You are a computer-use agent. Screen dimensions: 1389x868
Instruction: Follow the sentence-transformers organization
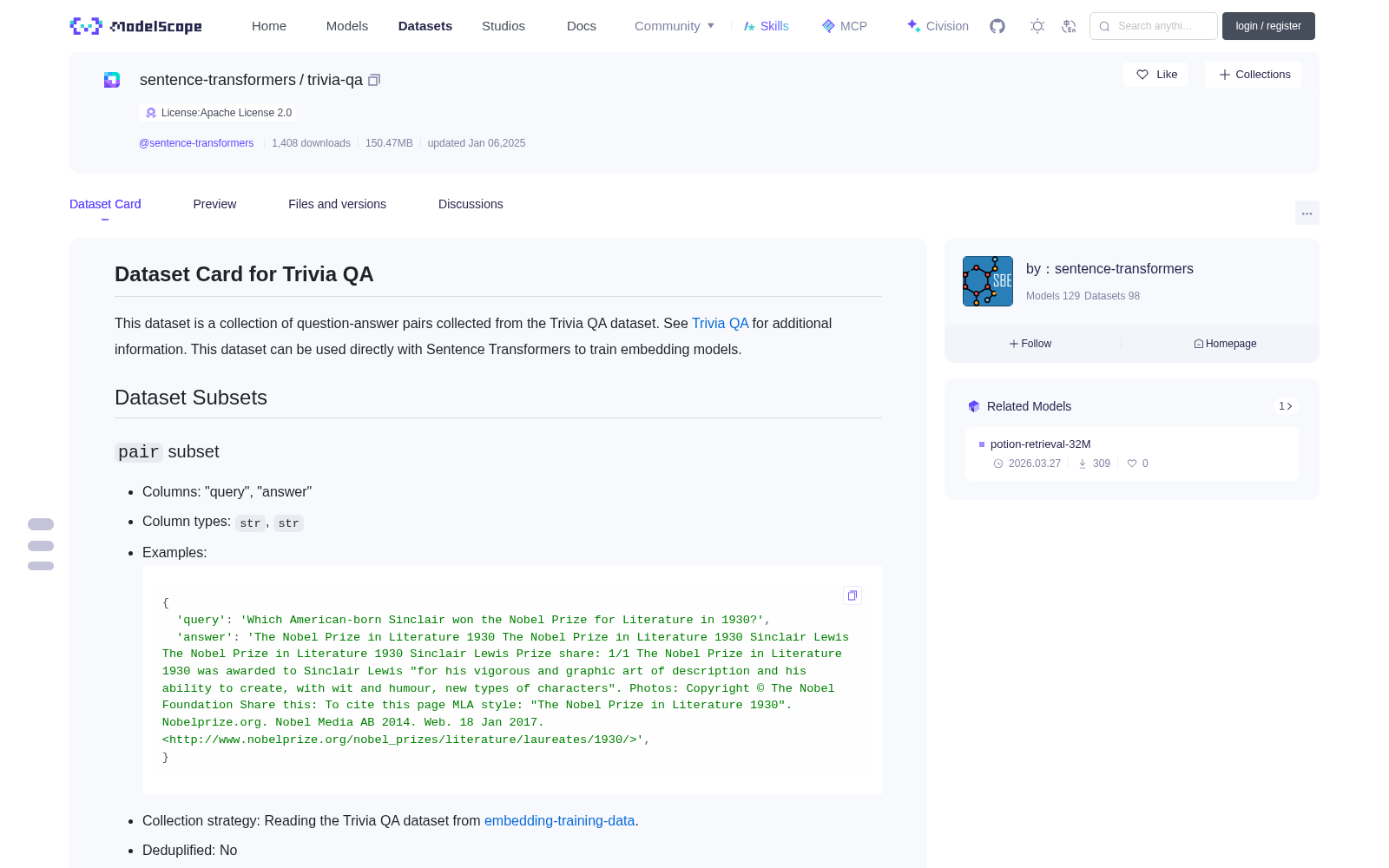[1030, 344]
